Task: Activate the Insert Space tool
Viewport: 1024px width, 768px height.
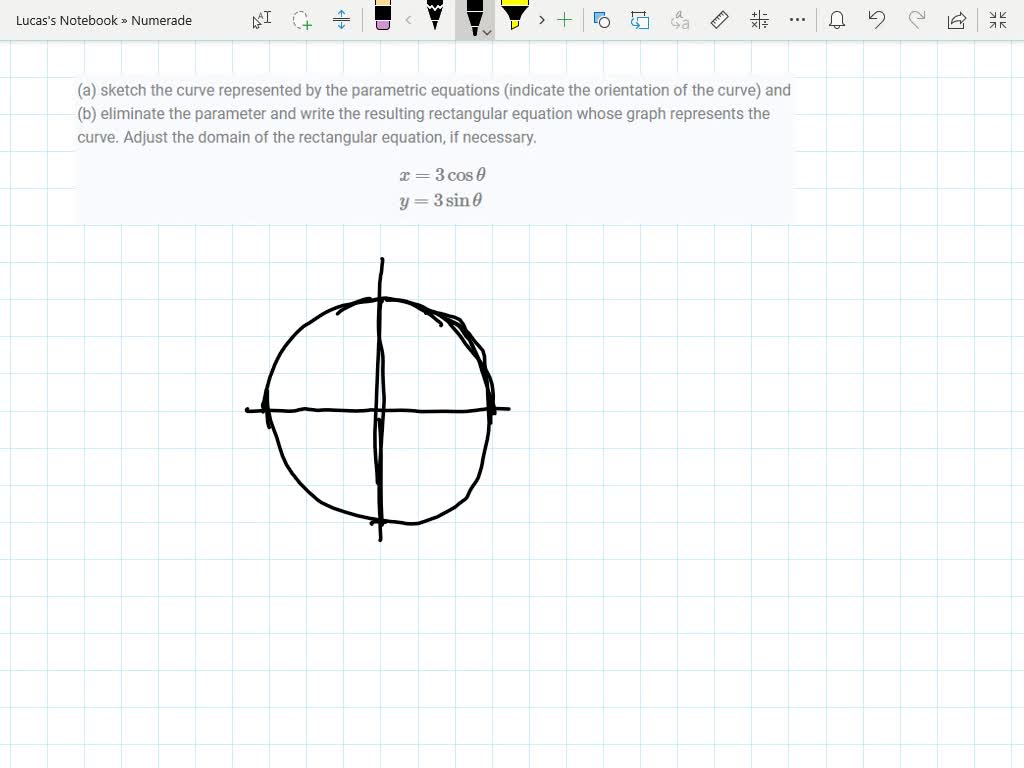Action: click(341, 20)
